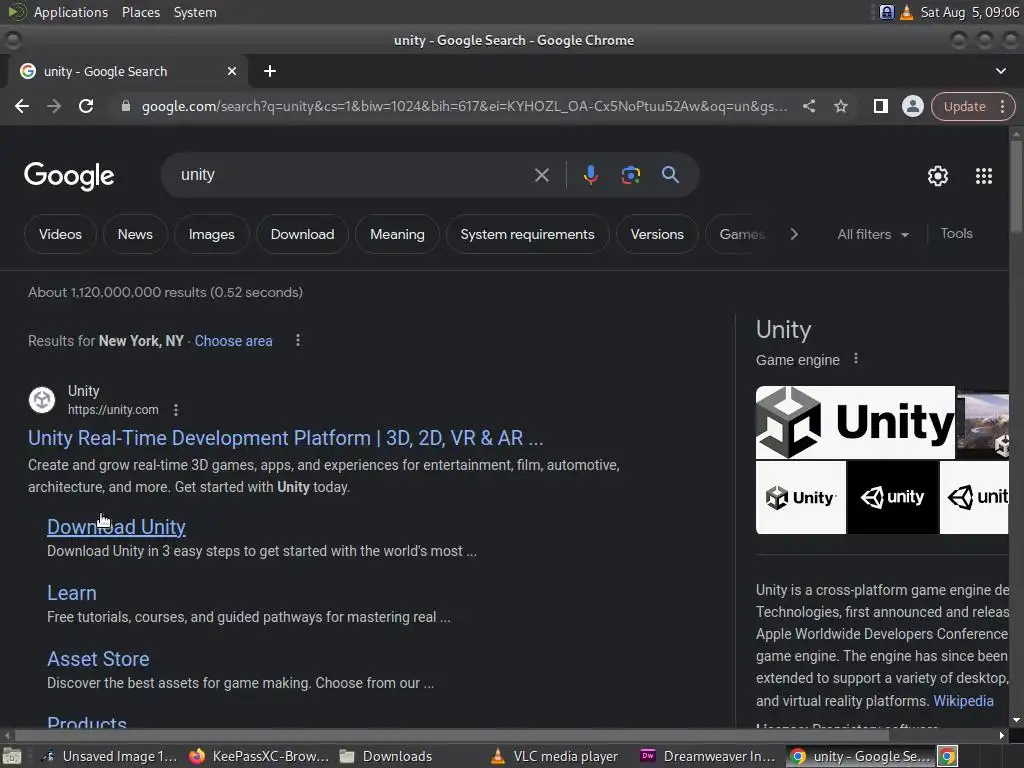This screenshot has width=1024, height=768.
Task: Search by image with Google Lens icon
Action: point(630,175)
